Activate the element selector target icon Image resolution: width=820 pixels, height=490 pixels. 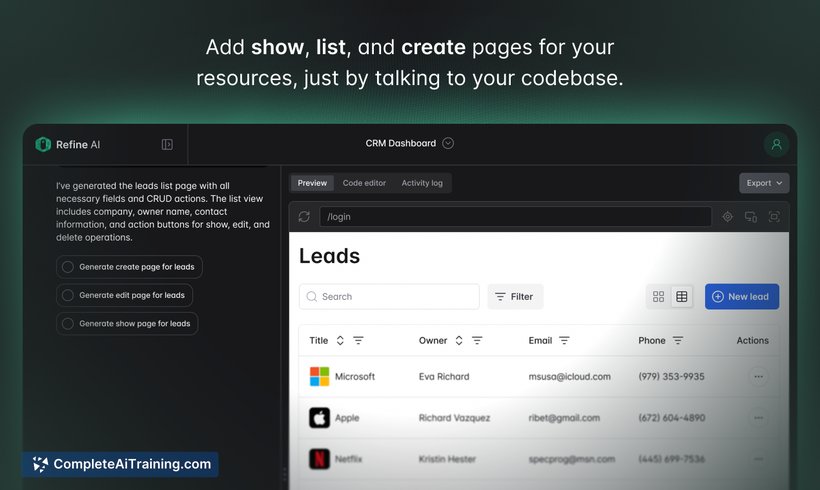pyautogui.click(x=727, y=216)
